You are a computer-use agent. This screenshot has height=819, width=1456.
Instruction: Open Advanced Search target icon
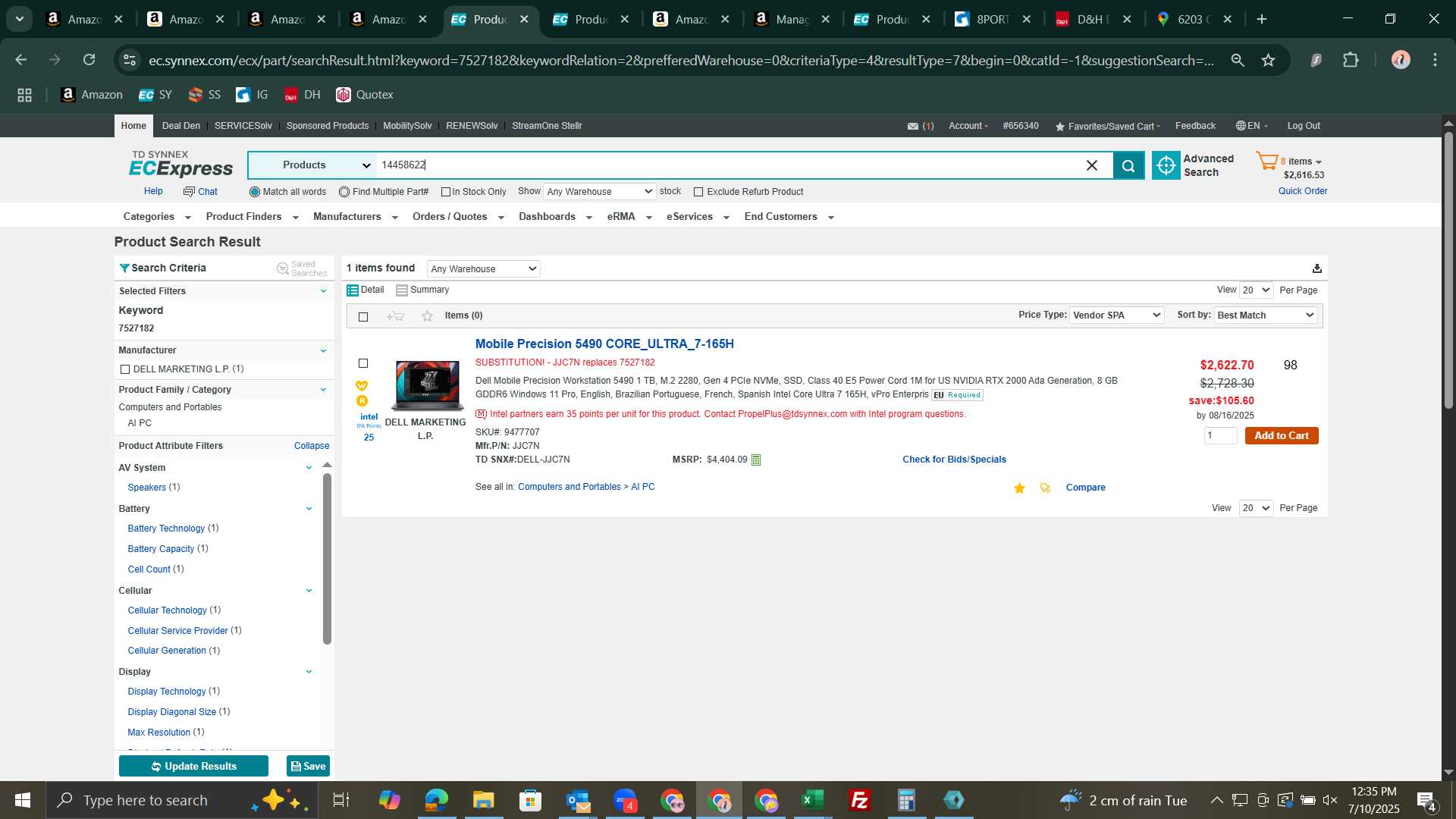1166,165
